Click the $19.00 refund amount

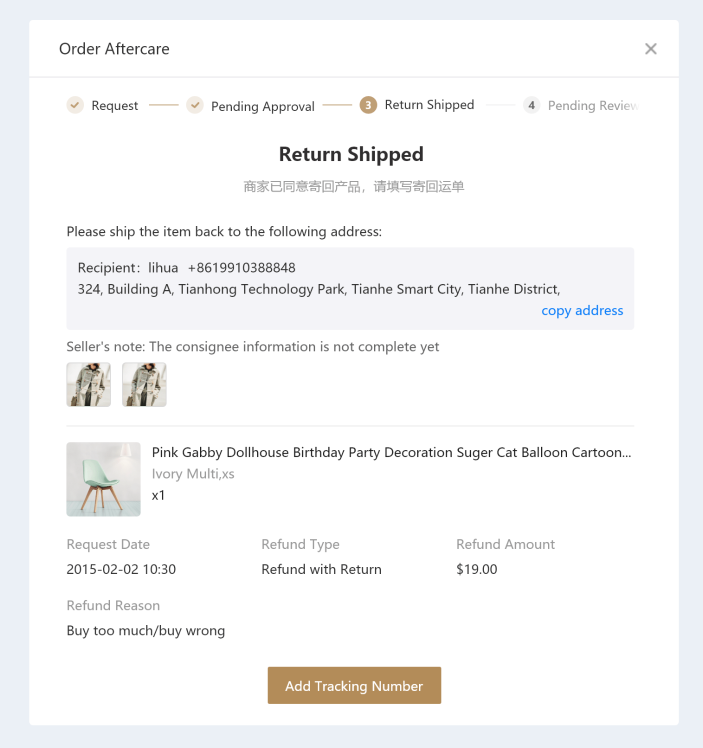coord(477,570)
